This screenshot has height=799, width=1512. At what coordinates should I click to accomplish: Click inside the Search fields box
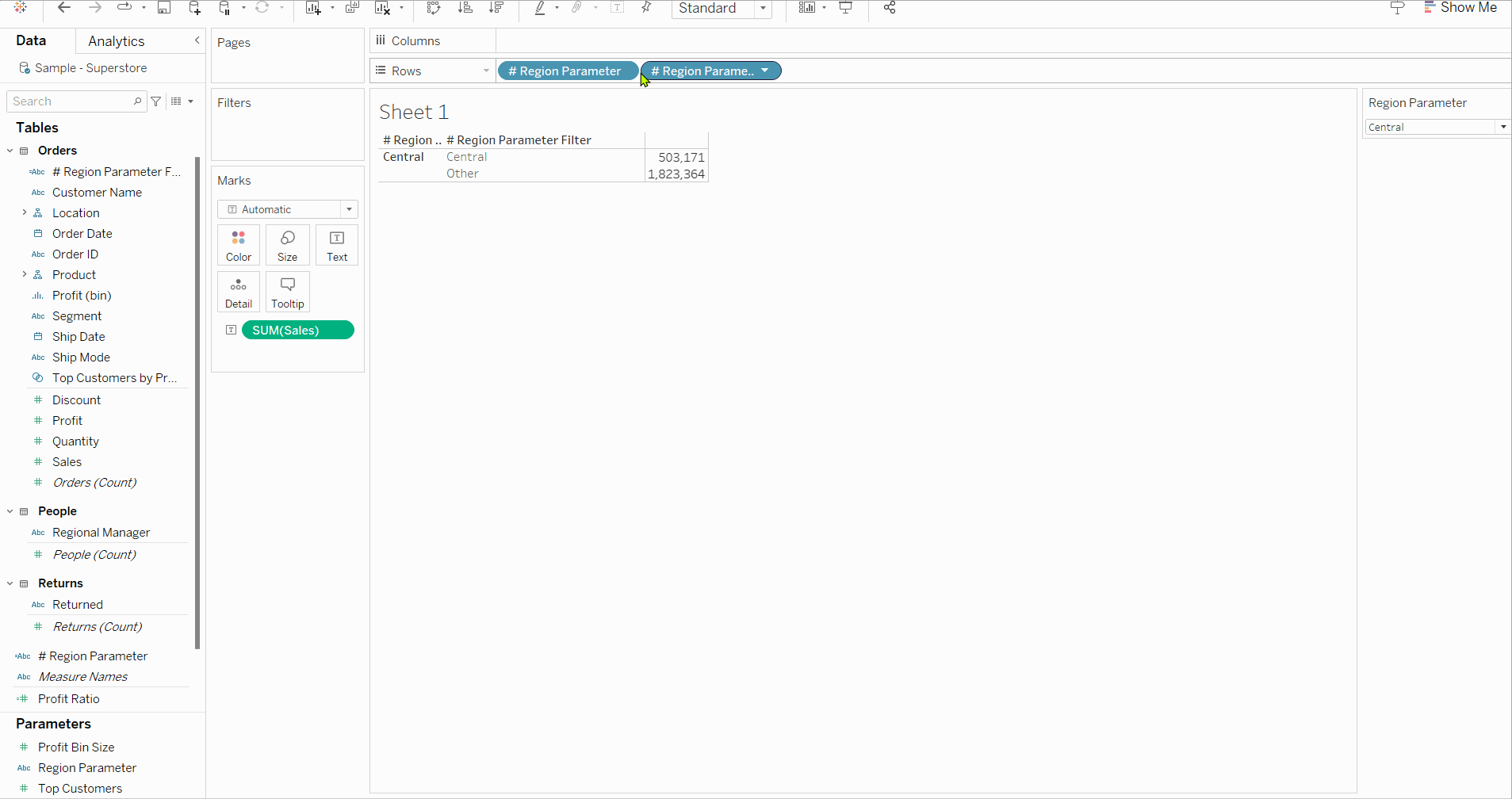71,101
